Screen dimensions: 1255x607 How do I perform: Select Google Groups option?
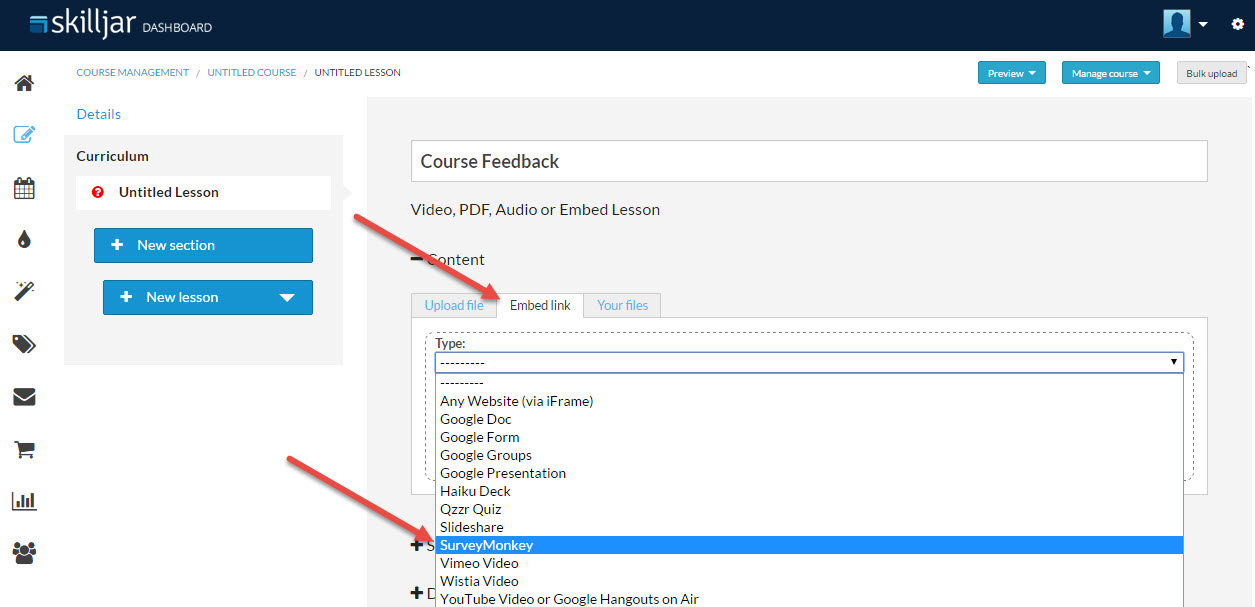click(x=809, y=455)
